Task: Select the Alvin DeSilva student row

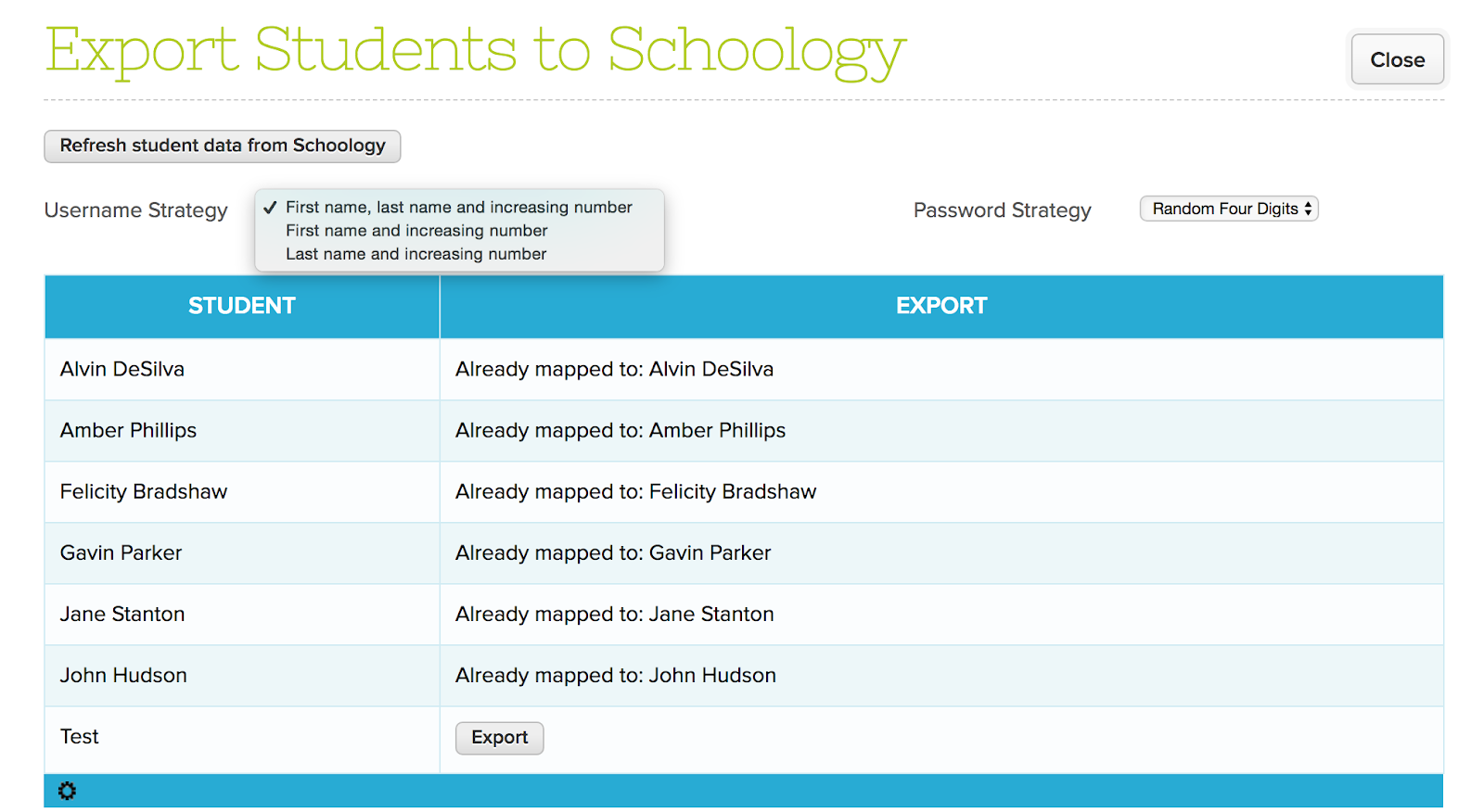Action: (744, 369)
